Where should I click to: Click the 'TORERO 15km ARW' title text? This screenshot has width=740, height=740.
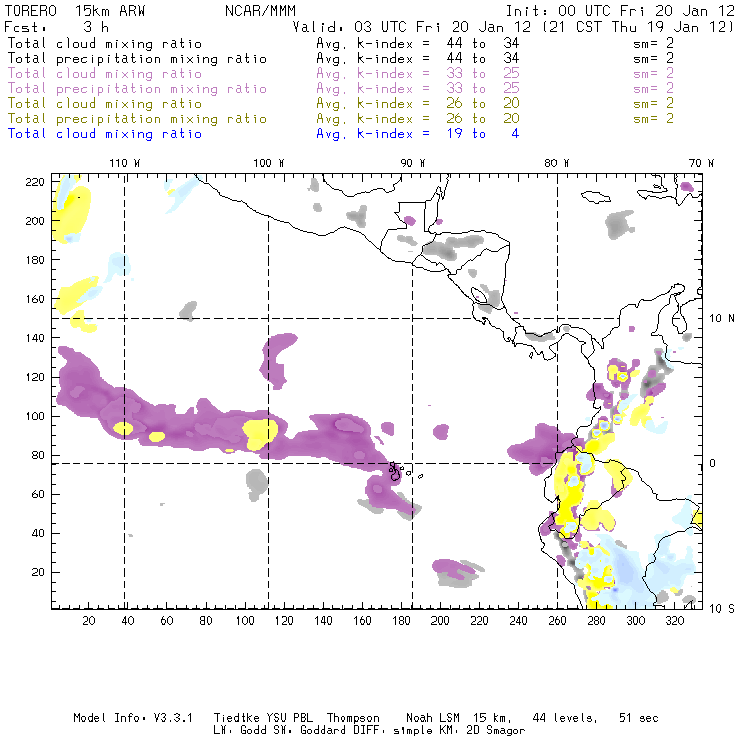tap(75, 11)
